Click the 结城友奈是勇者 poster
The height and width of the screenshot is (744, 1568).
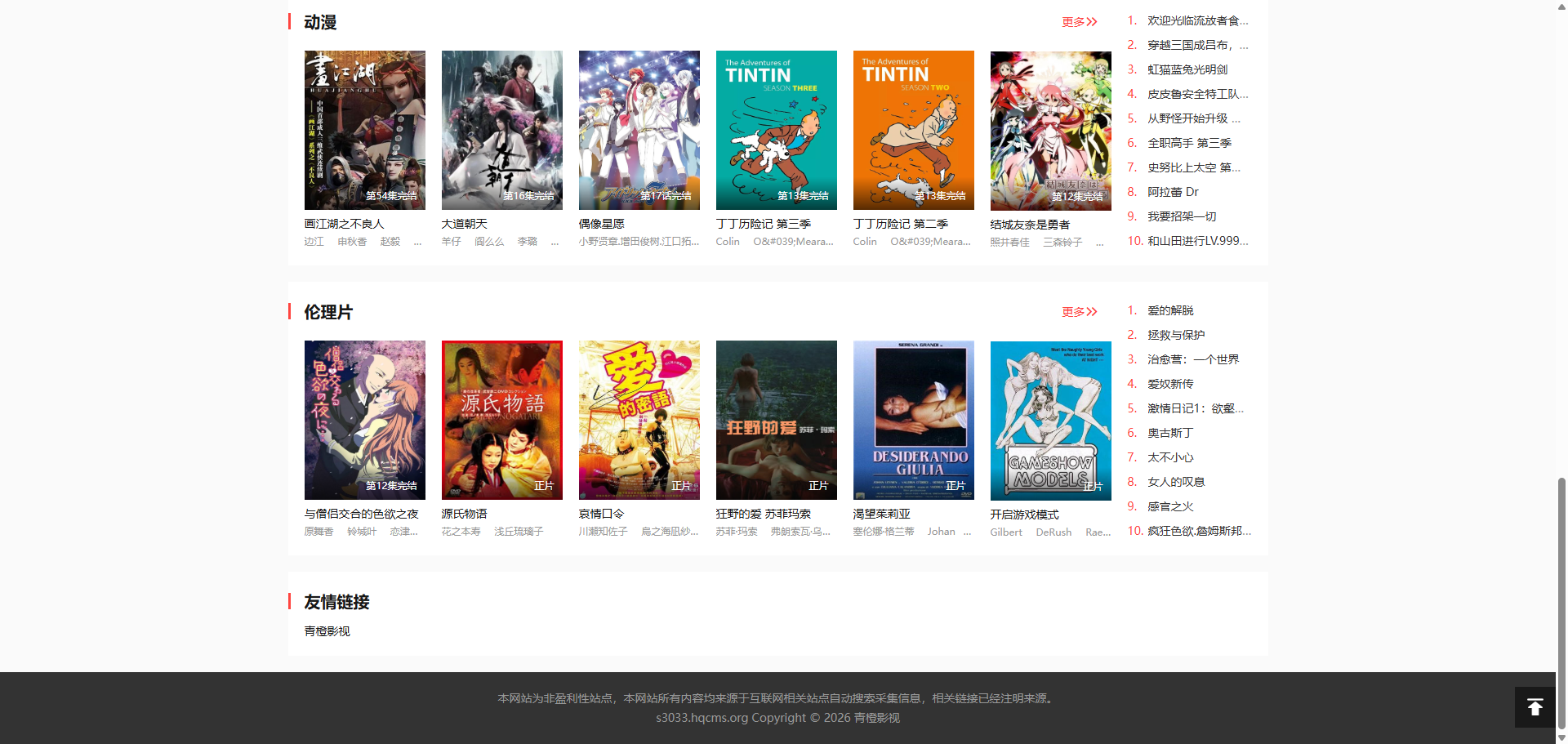point(1050,131)
